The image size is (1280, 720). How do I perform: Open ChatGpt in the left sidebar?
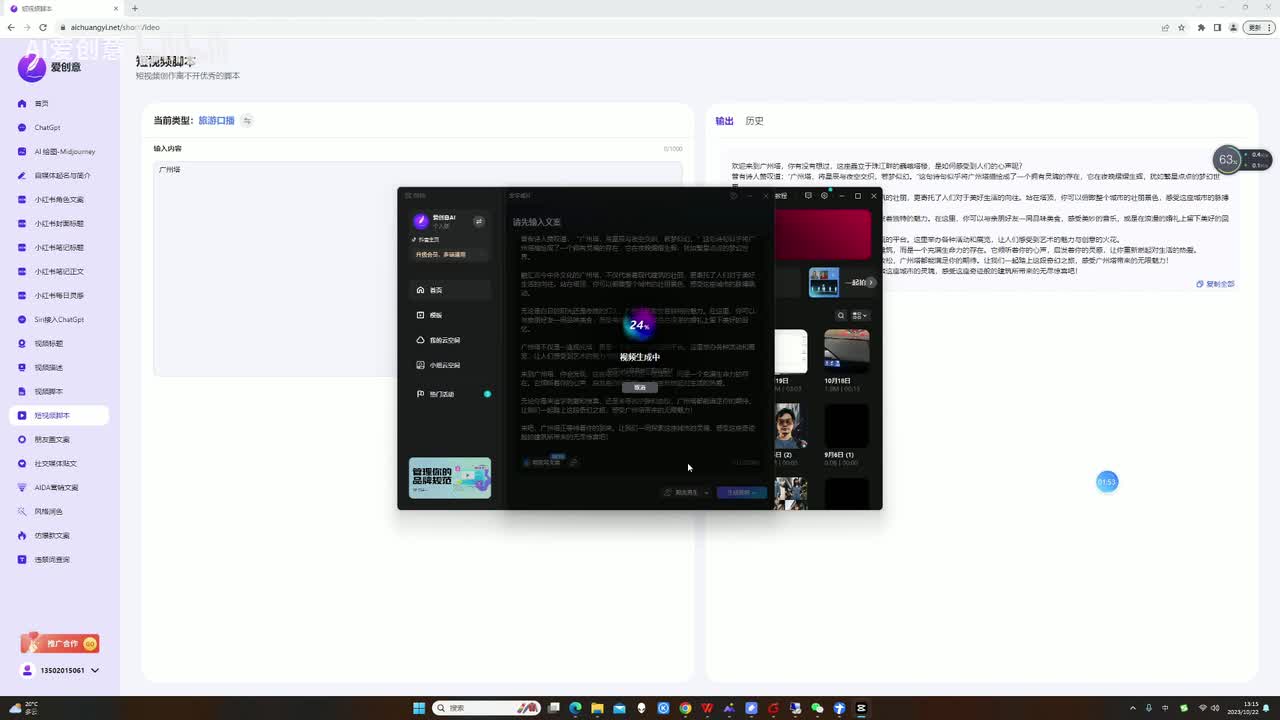click(47, 128)
